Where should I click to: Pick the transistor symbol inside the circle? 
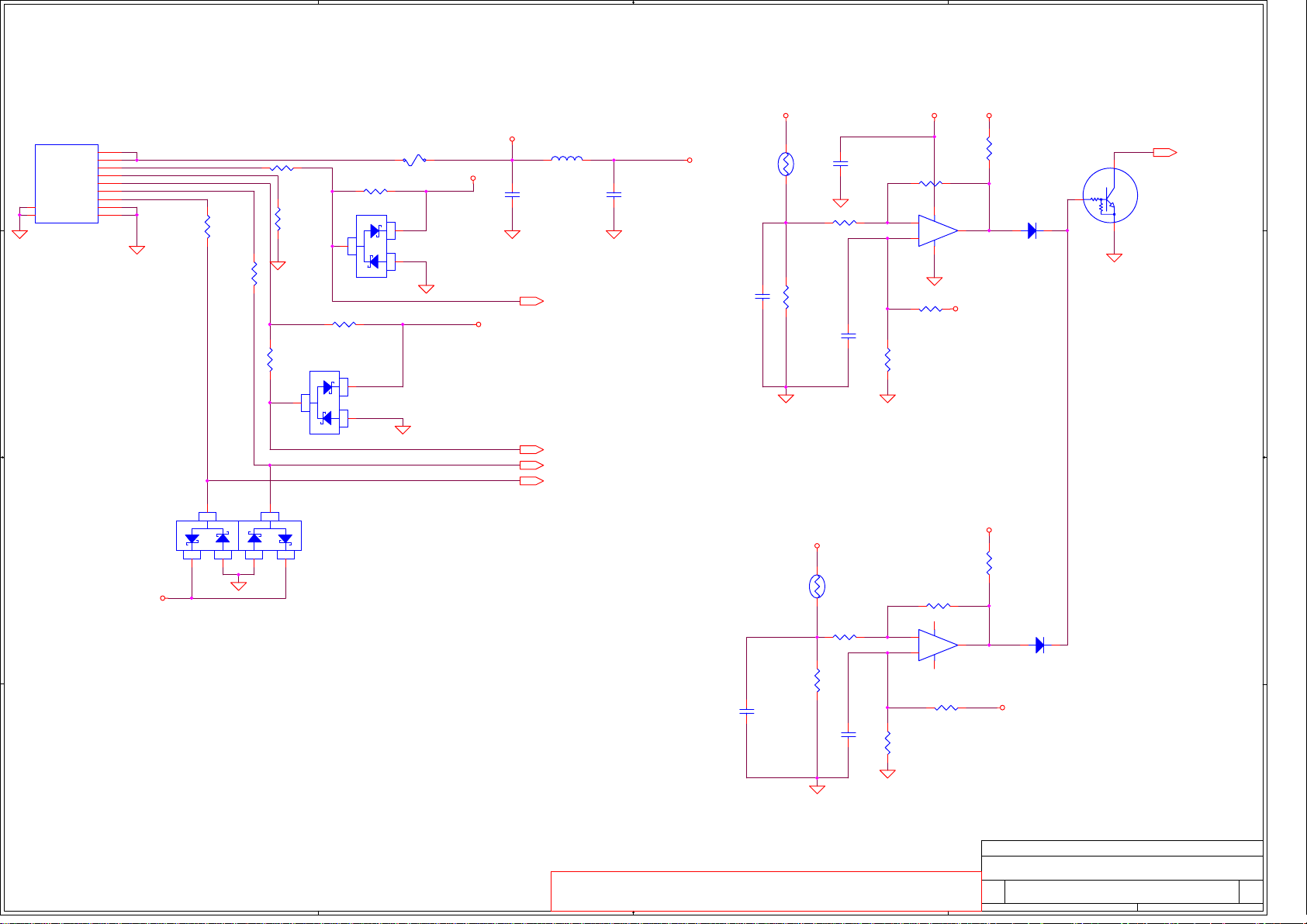click(x=1110, y=196)
